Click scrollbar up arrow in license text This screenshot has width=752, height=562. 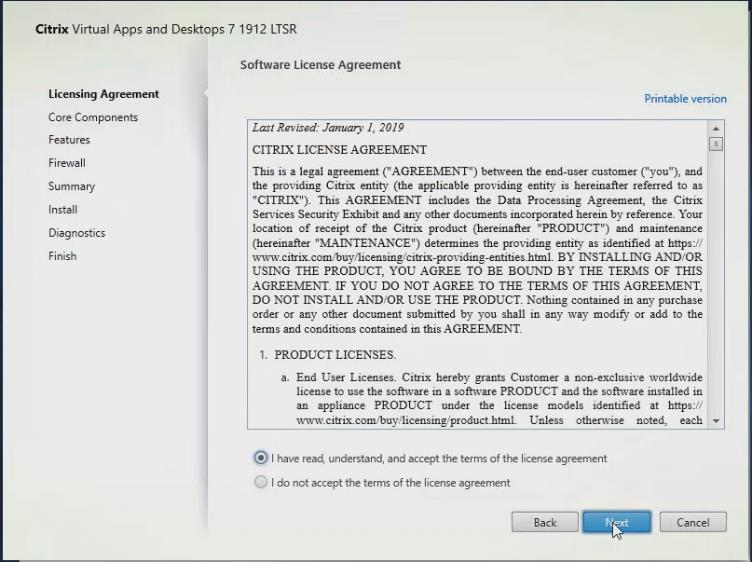pos(716,129)
